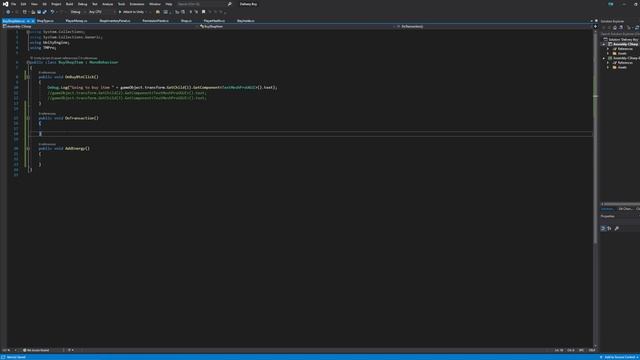Switch to the Solution Explorer bottom tab
The width and height of the screenshot is (640, 360).
tap(607, 209)
